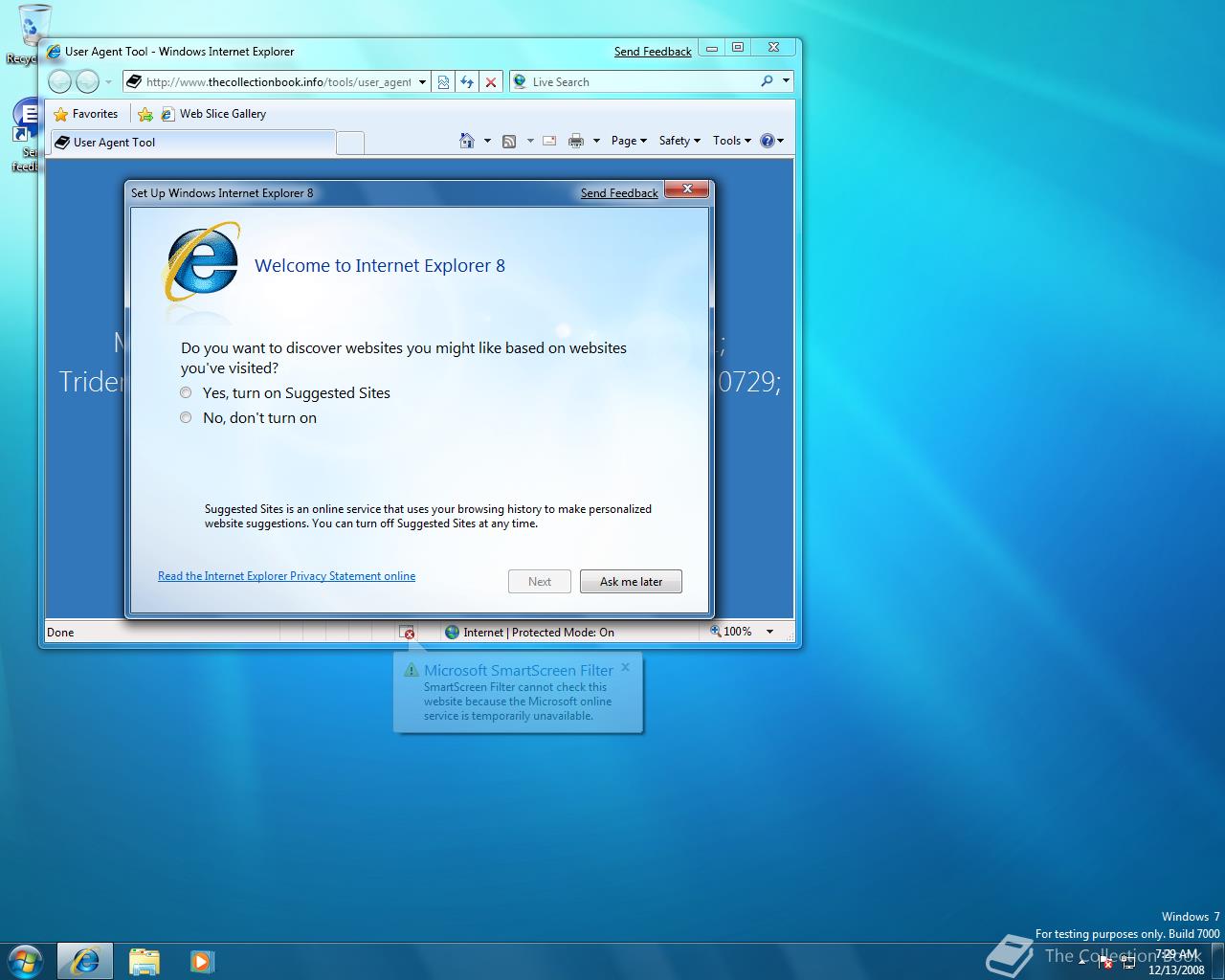This screenshot has width=1225, height=980.
Task: Click Send Feedback in the browser title bar
Action: click(653, 52)
